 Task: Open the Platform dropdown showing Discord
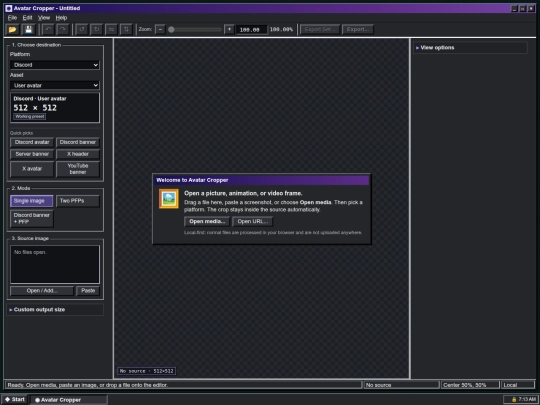(55, 65)
